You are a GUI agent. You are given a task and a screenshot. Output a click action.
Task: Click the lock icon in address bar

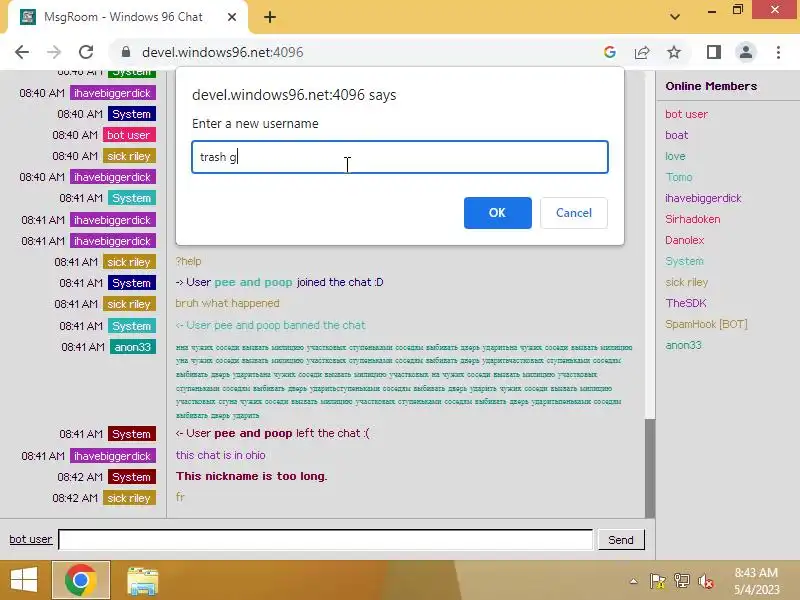pos(126,52)
